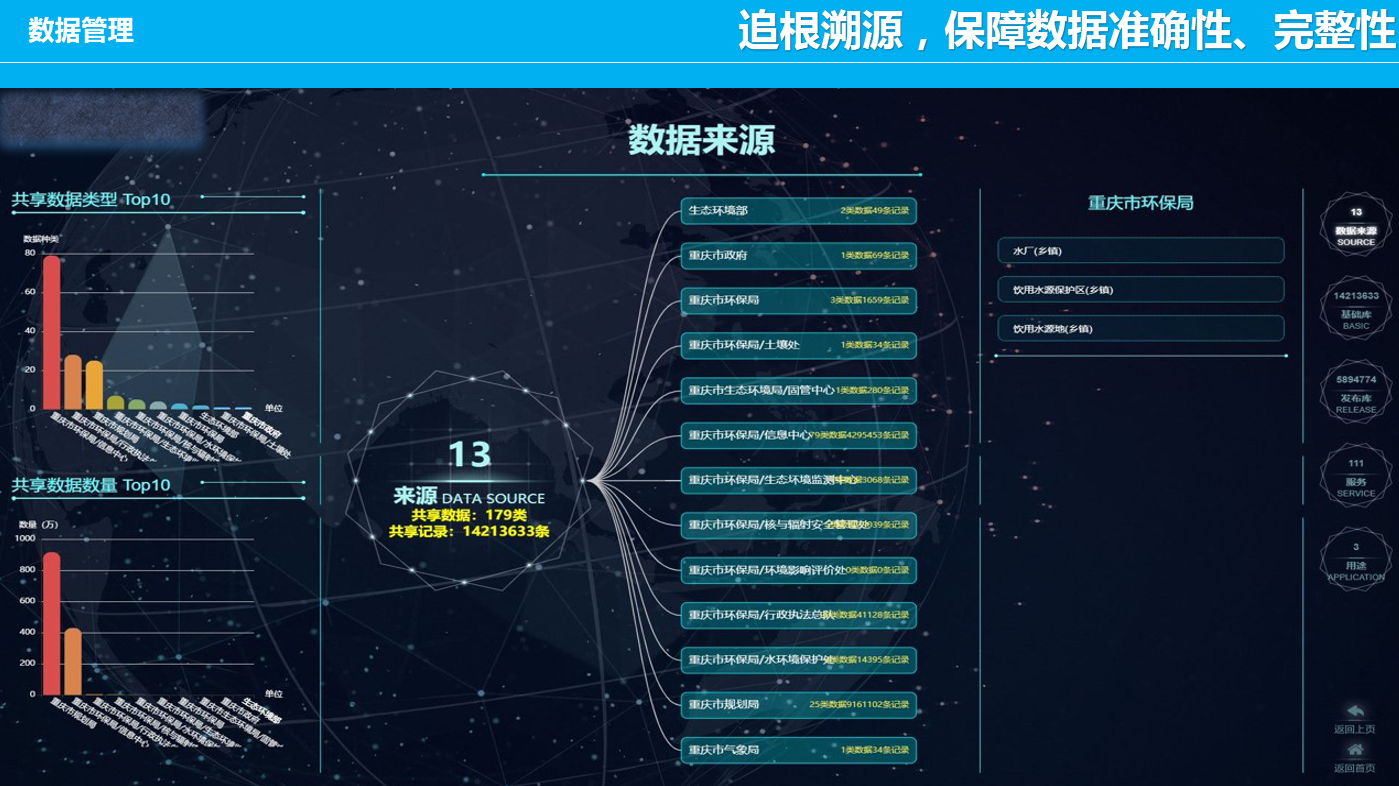Viewport: 1399px width, 786px height.
Task: Open the 基础库 BASIC hexagon icon
Action: click(1355, 309)
